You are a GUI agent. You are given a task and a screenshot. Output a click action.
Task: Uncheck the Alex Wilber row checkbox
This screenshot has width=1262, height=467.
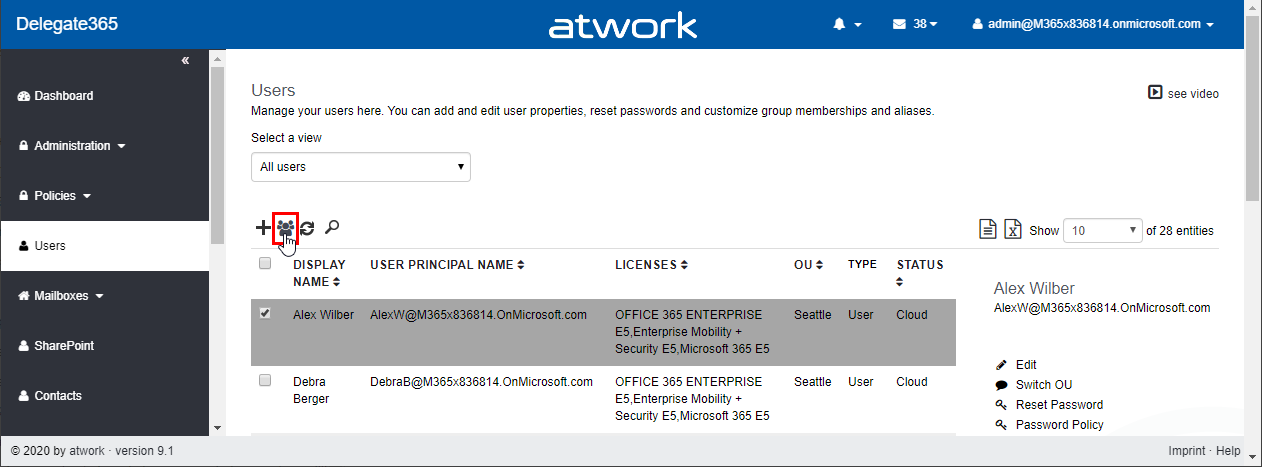265,313
